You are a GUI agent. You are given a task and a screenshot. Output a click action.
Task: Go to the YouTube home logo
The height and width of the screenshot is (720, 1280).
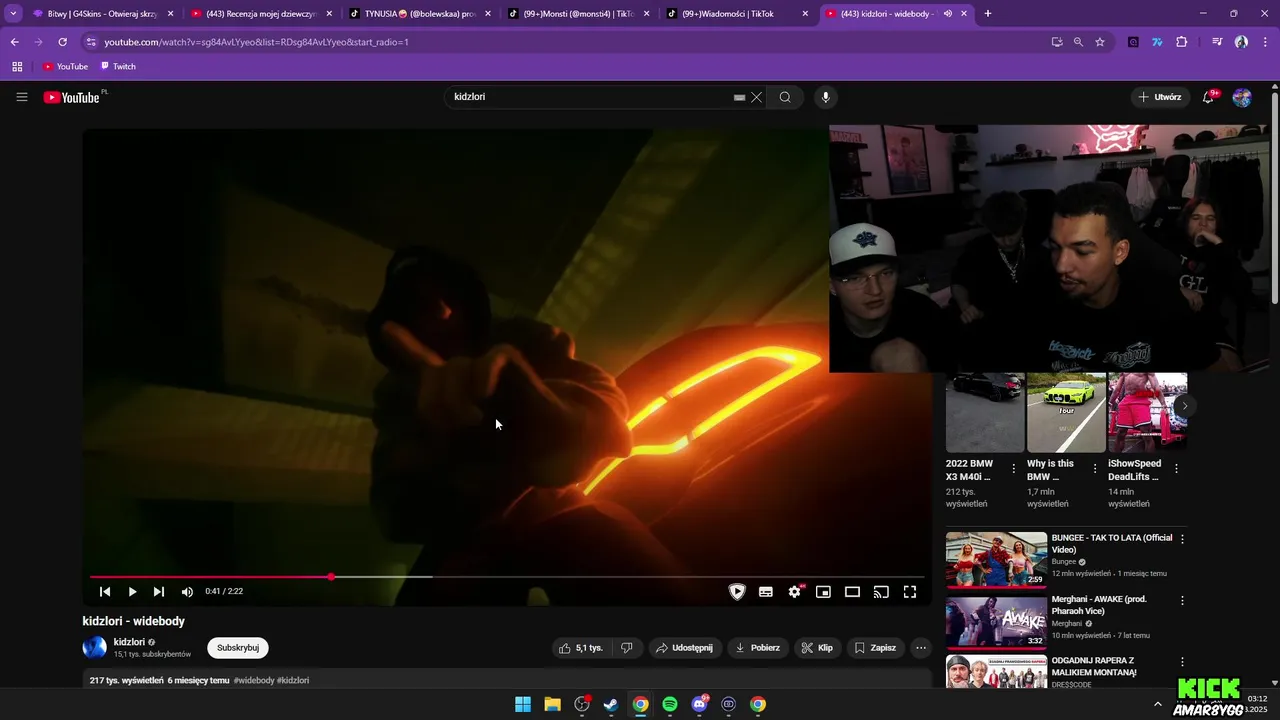point(71,97)
